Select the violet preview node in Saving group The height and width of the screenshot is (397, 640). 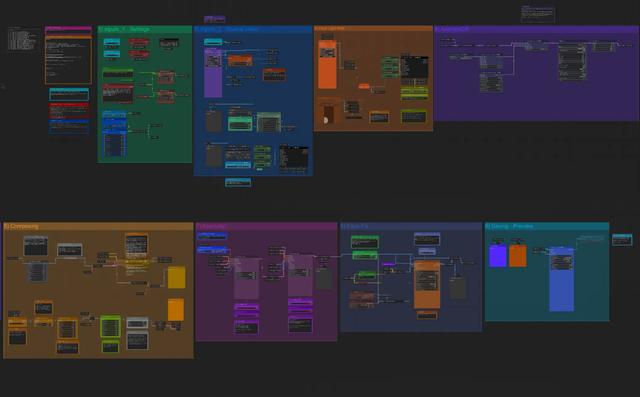498,255
